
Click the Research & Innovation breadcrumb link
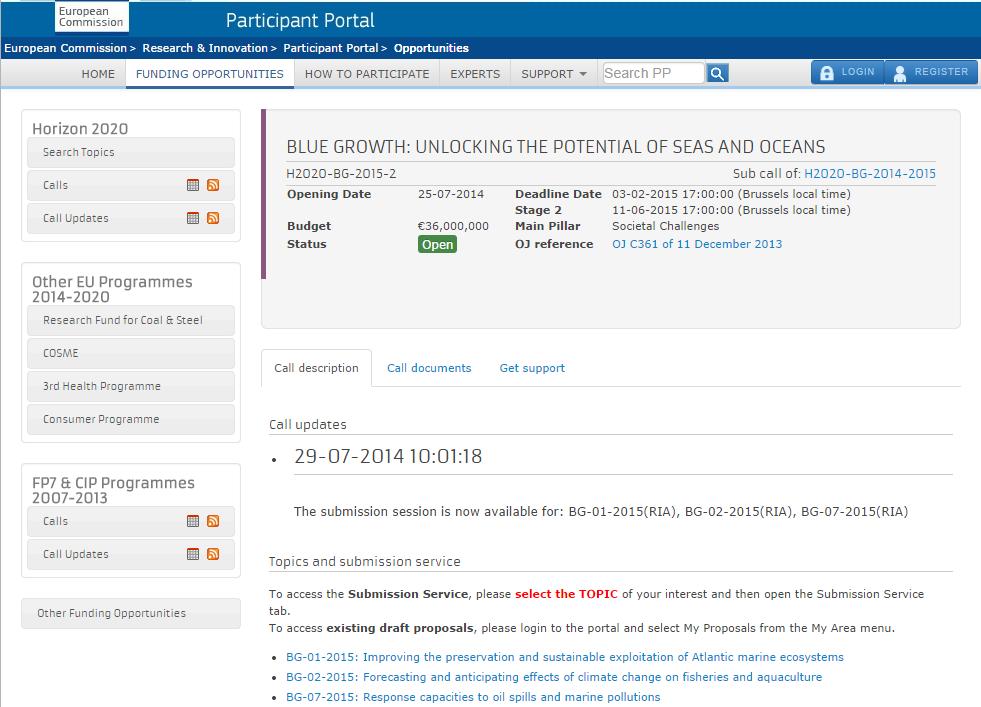point(205,48)
